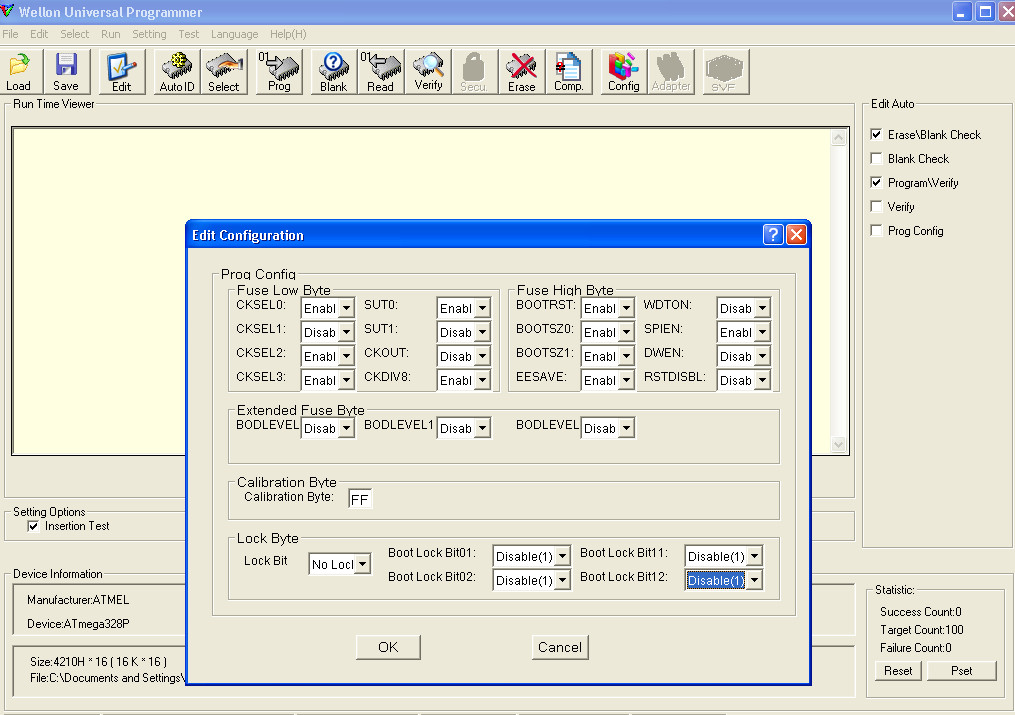Click the Load toolbar icon
Screen dimensions: 1015x715
[19, 72]
